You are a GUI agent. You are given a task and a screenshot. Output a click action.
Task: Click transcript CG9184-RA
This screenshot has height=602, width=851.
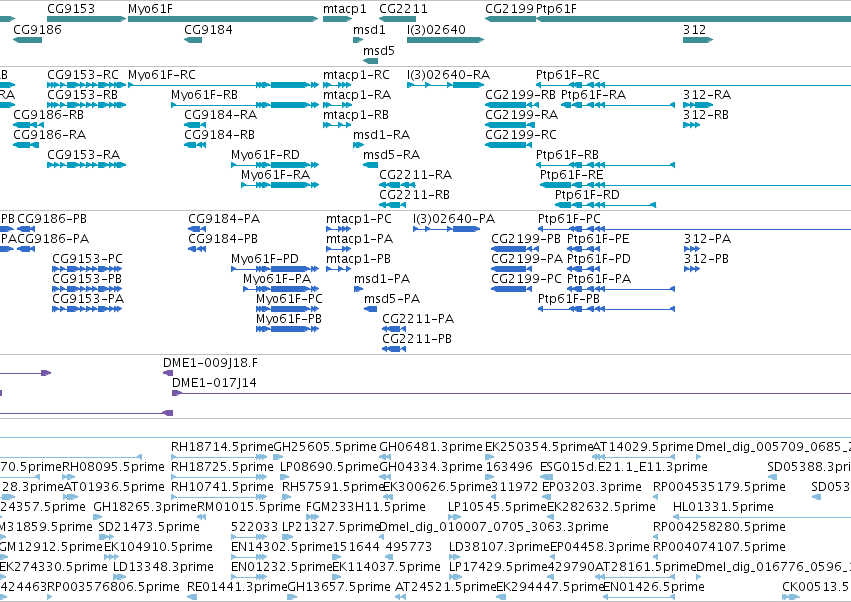click(195, 125)
